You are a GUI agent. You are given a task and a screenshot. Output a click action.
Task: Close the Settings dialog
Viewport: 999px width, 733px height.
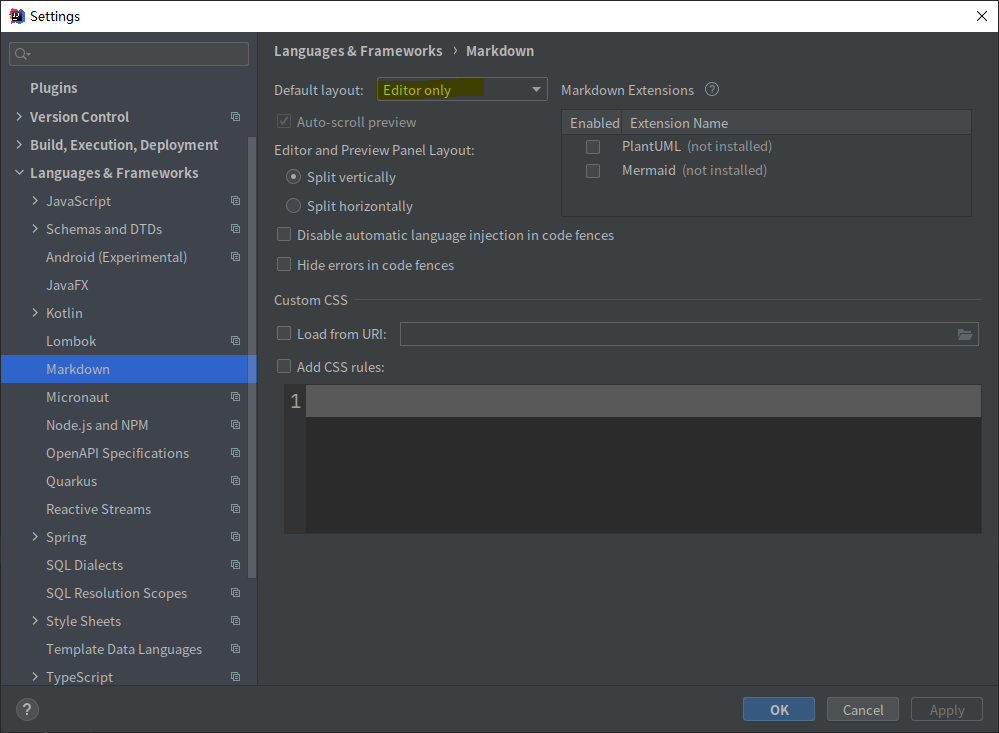point(982,16)
